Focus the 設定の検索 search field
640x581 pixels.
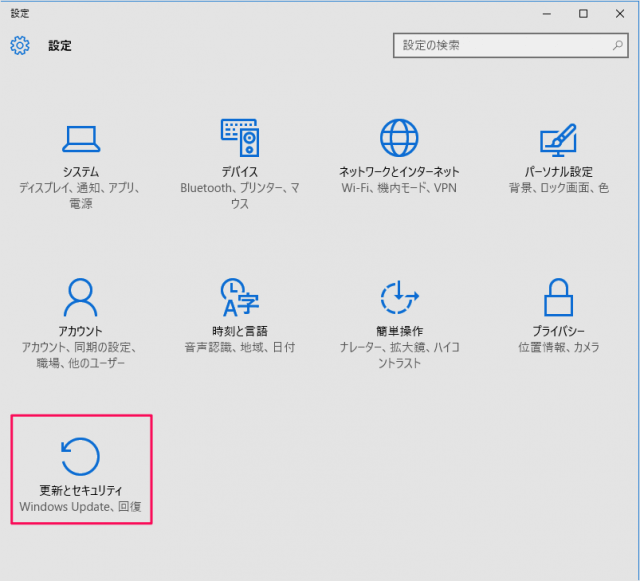(x=500, y=46)
